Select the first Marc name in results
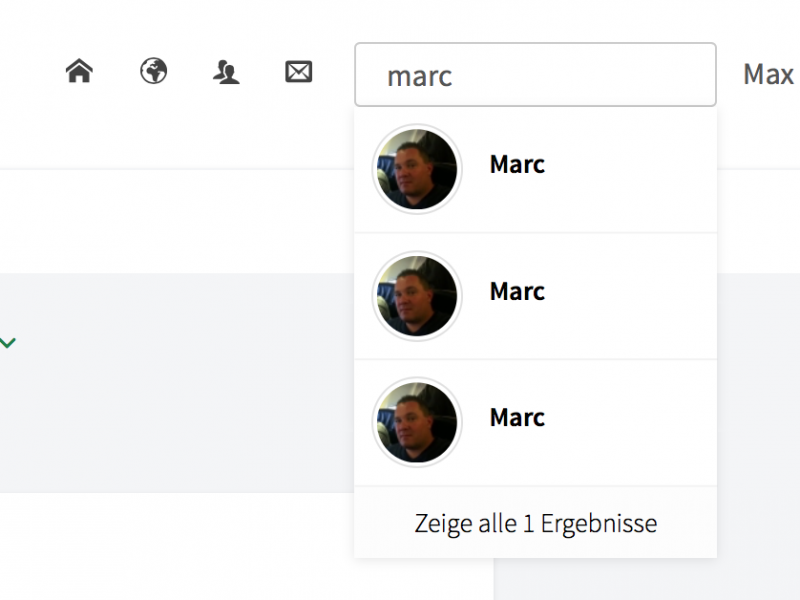The height and width of the screenshot is (600, 800). coord(517,164)
